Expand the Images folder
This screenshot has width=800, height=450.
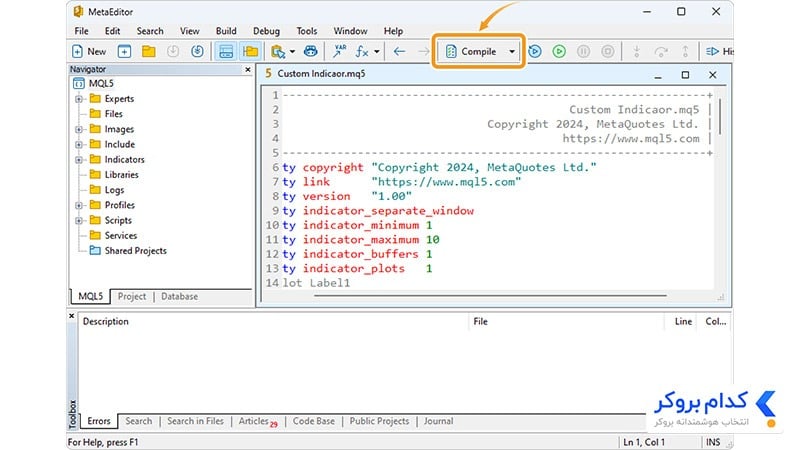pyautogui.click(x=79, y=130)
